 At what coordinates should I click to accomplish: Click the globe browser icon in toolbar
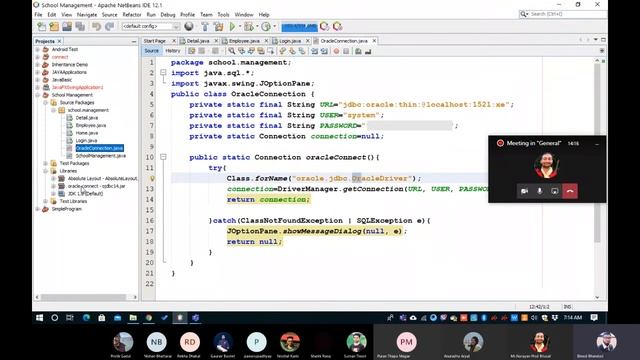(189, 27)
